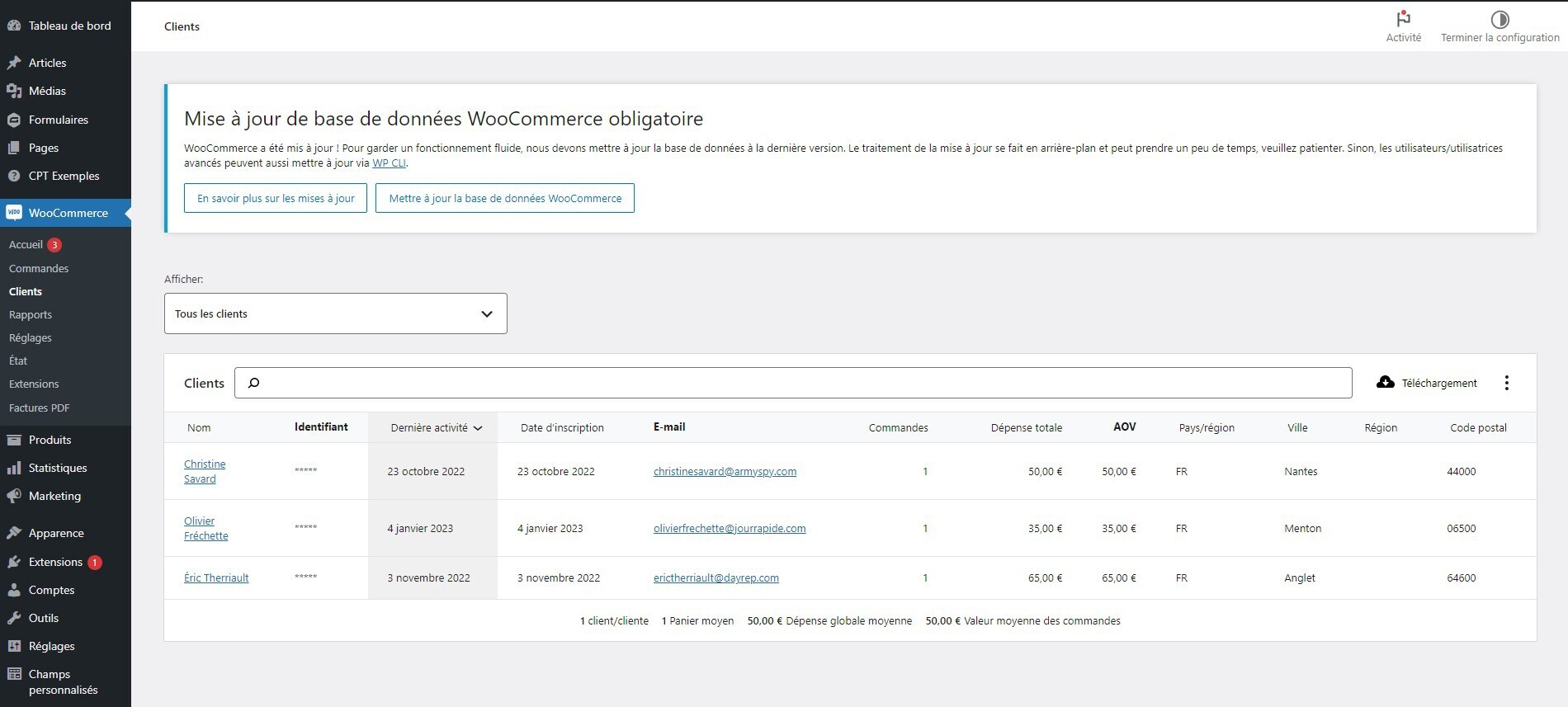The height and width of the screenshot is (707, 1568).
Task: Click the CPT Exemples icon
Action: [14, 176]
